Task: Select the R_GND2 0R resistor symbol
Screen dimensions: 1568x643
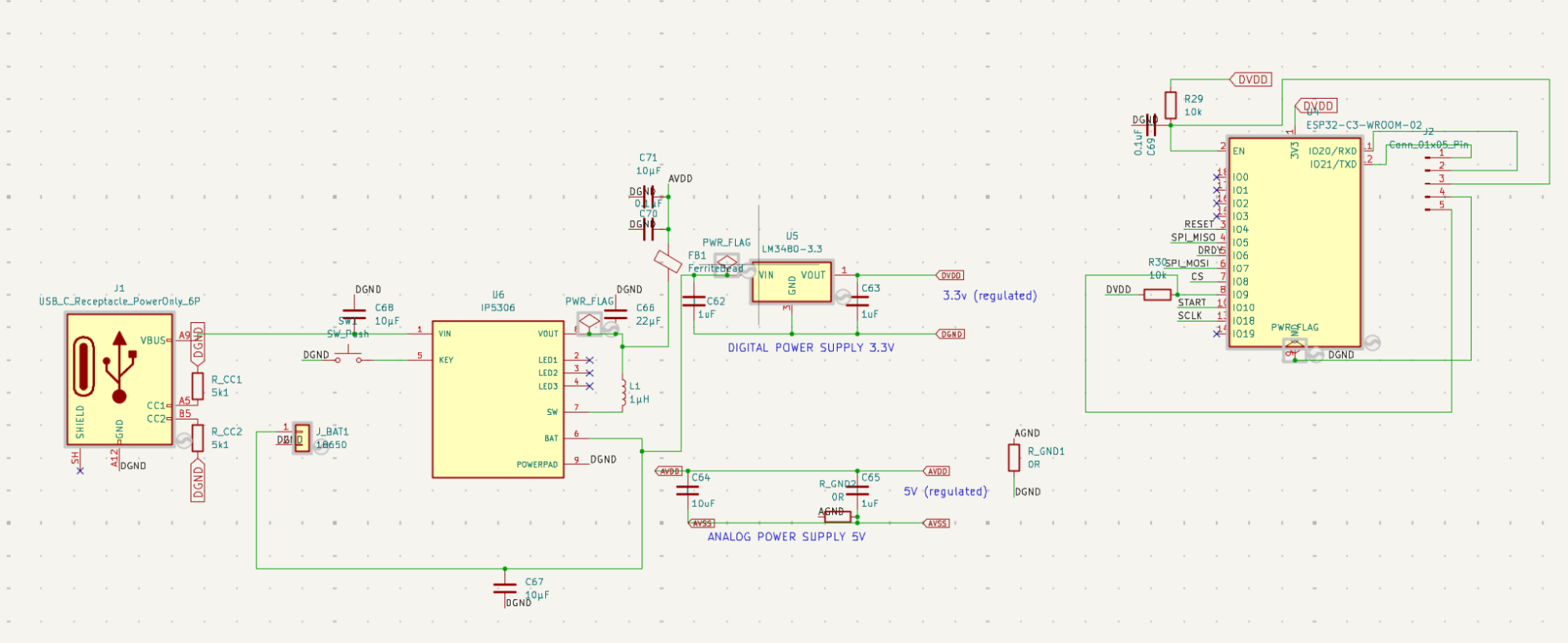Action: point(838,517)
